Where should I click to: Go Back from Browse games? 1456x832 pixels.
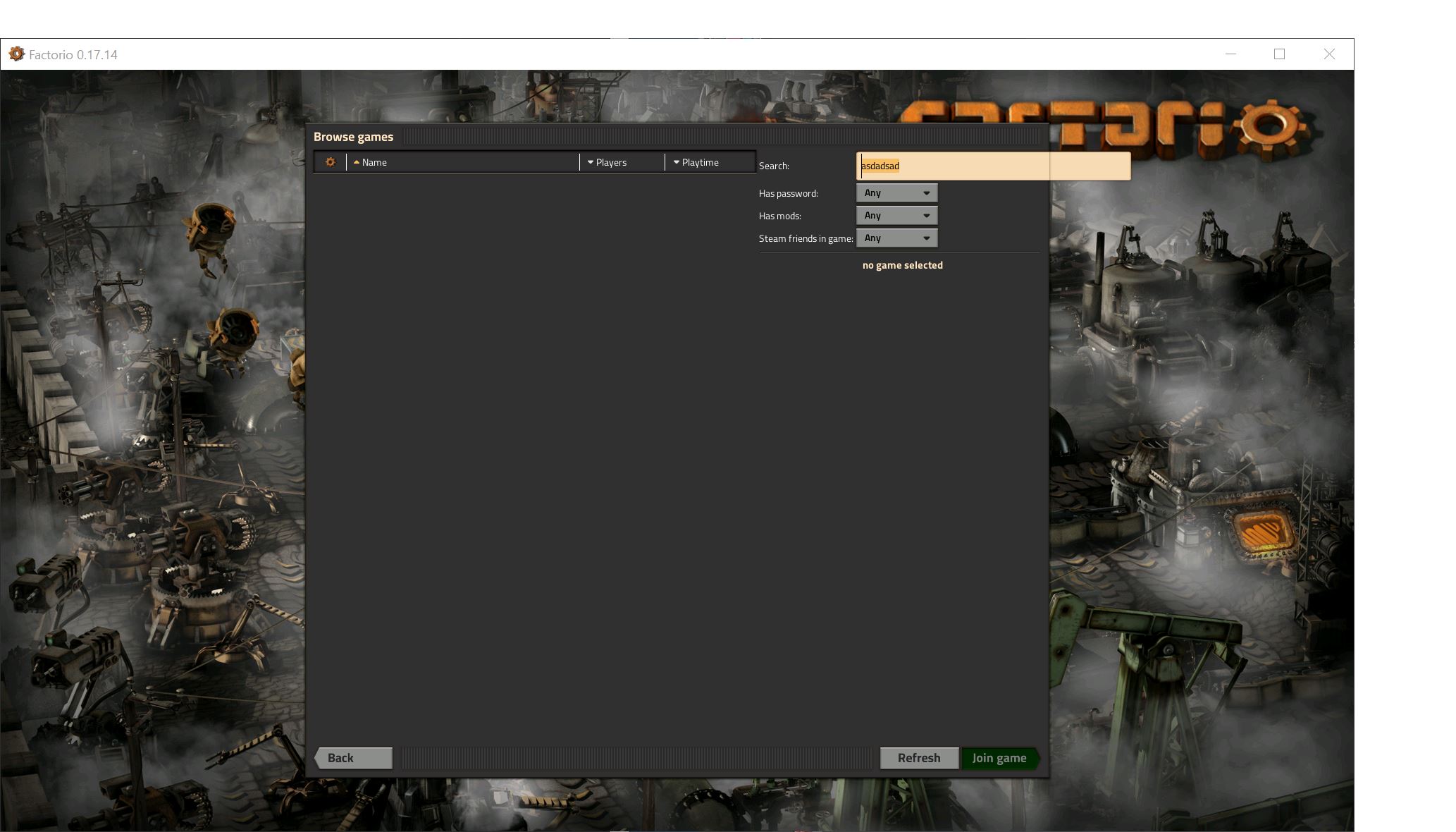tap(353, 758)
